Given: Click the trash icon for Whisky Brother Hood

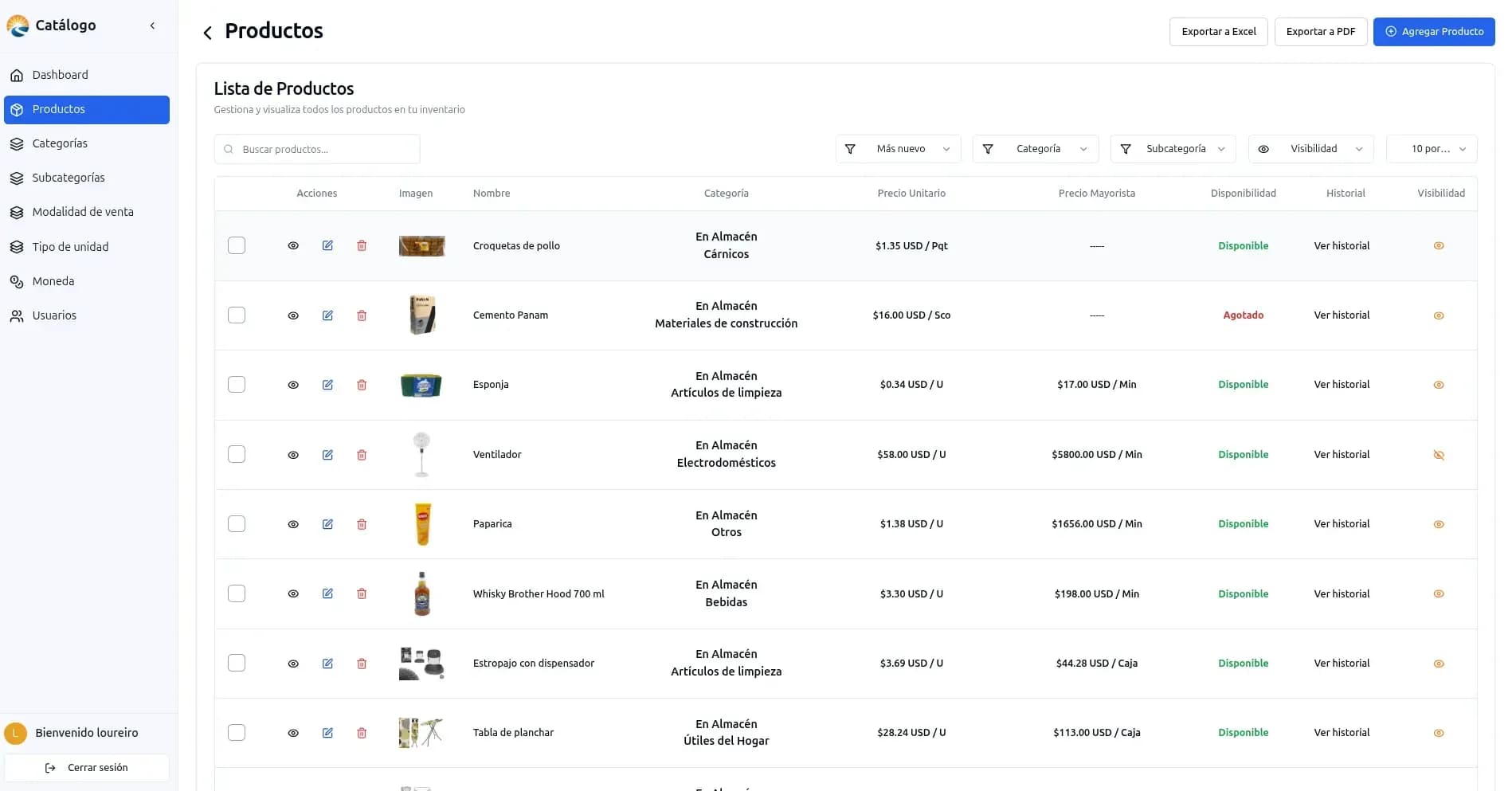Looking at the screenshot, I should [362, 593].
